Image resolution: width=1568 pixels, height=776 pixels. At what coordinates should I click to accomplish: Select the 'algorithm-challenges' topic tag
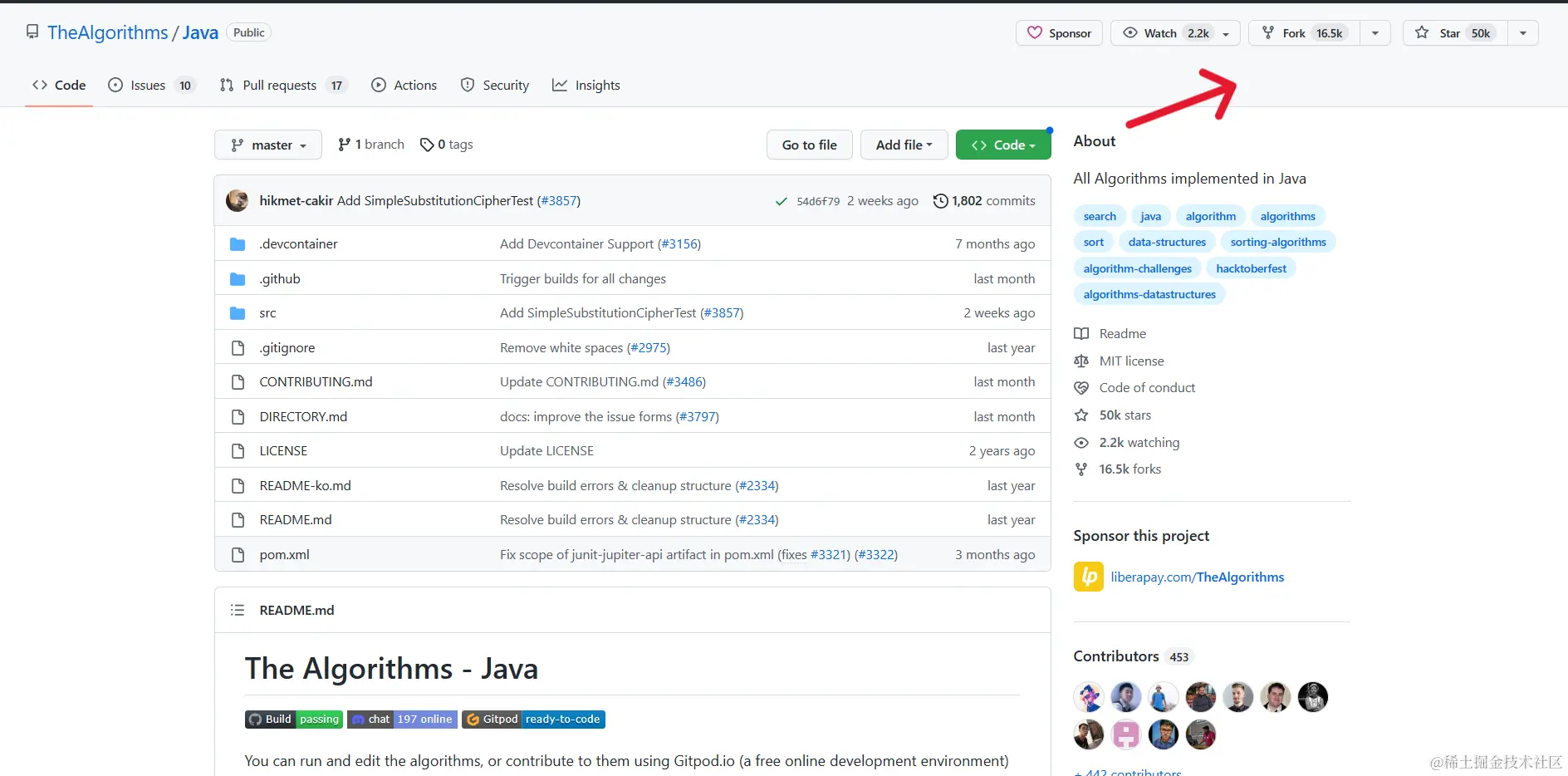tap(1138, 268)
